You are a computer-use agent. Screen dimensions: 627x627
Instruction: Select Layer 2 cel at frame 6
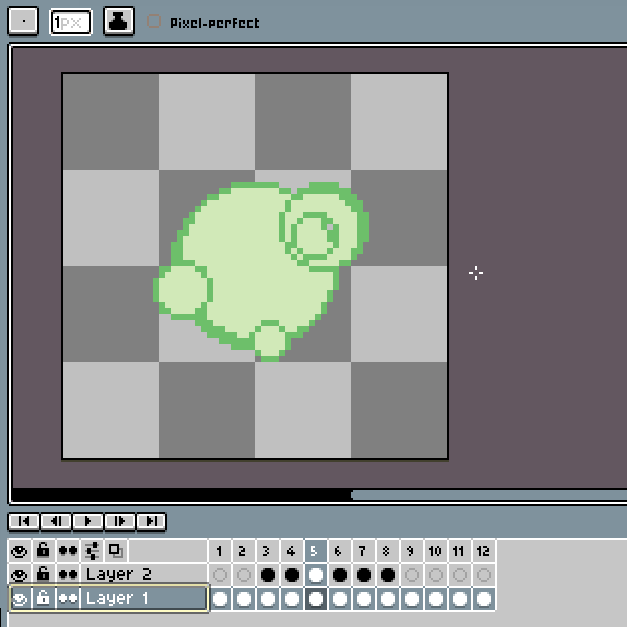pos(339,575)
